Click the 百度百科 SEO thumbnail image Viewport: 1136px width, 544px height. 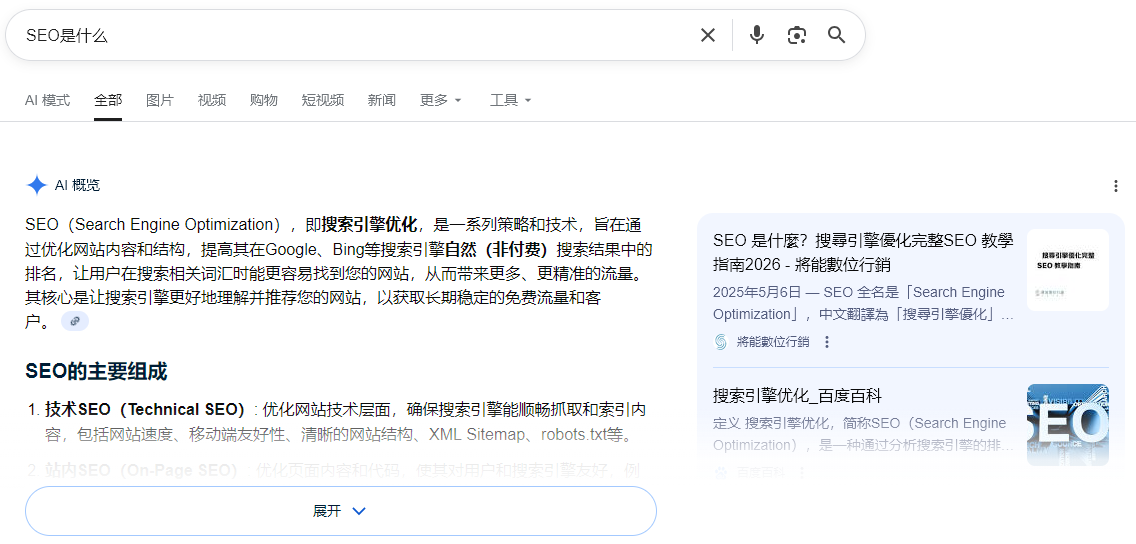pyautogui.click(x=1067, y=425)
